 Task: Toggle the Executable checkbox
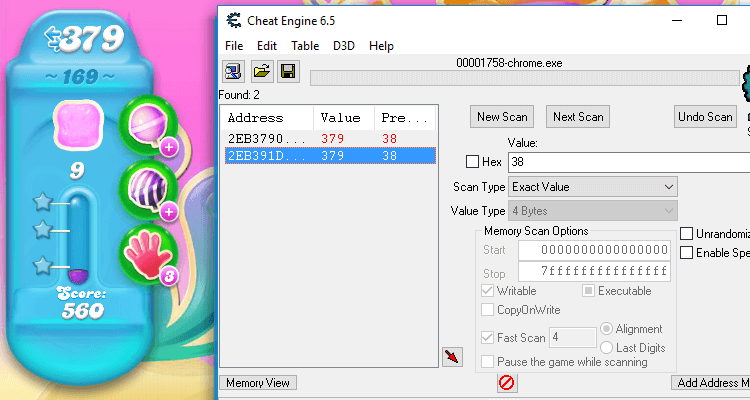[x=588, y=290]
